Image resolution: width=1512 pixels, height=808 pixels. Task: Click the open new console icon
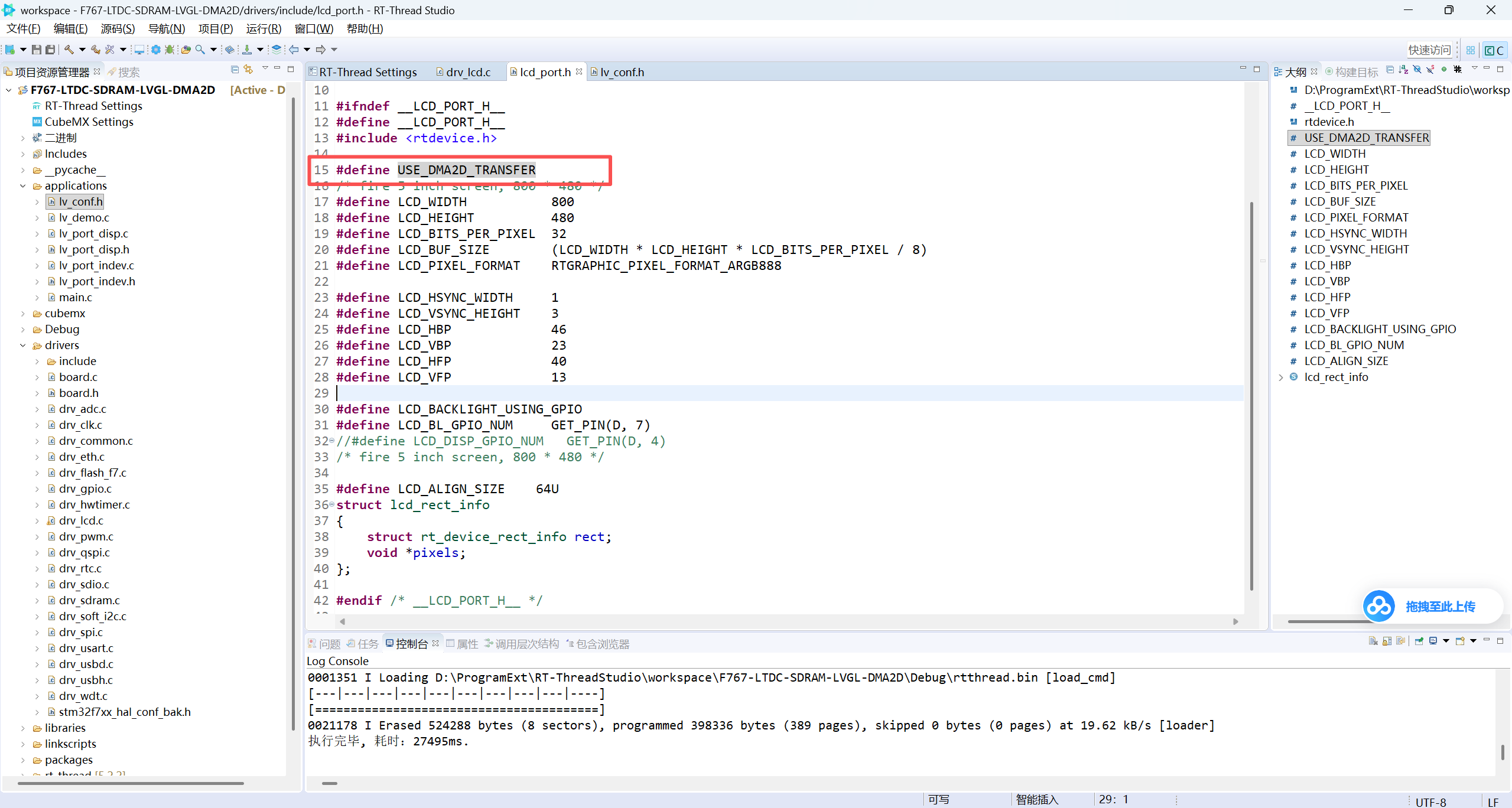(1460, 641)
